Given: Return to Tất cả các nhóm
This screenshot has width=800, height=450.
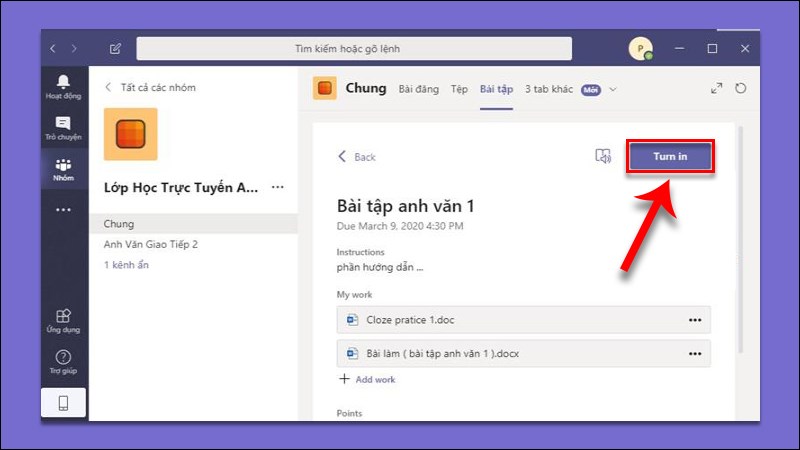Looking at the screenshot, I should (x=151, y=87).
